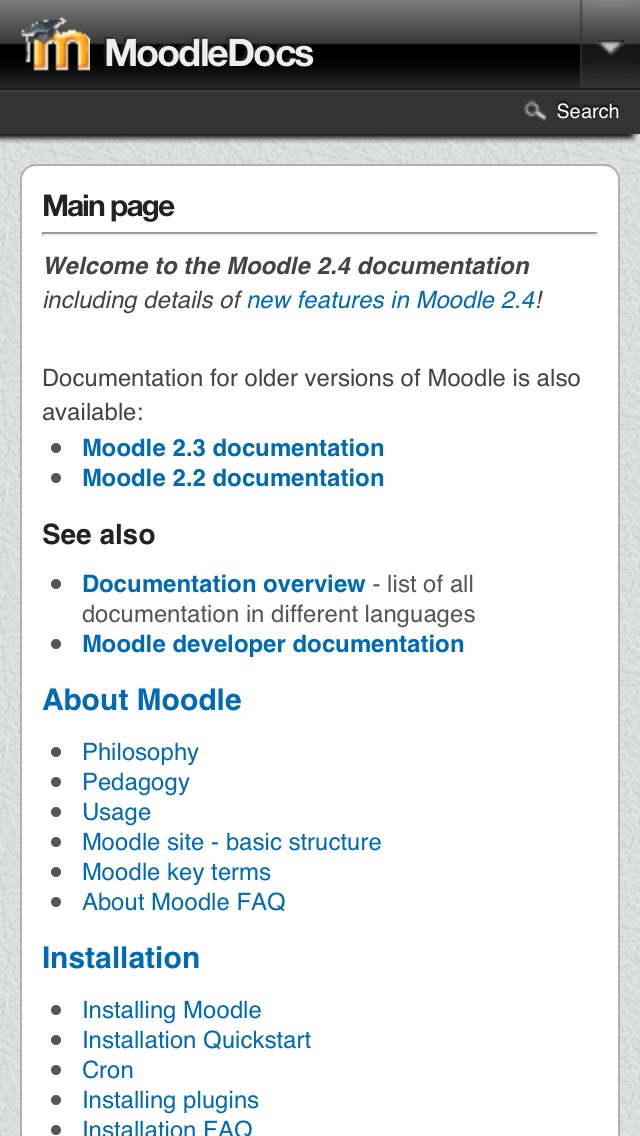Click the search magnifier icon
640x1136 pixels.
pyautogui.click(x=535, y=111)
